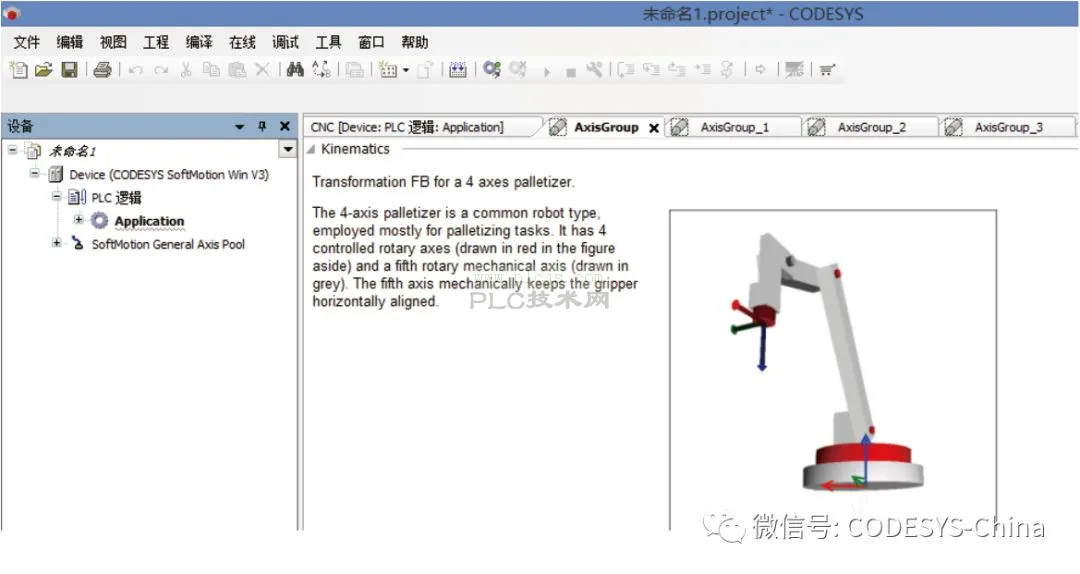The image size is (1080, 574).
Task: Click the Replace A-to-B icon
Action: (x=321, y=70)
